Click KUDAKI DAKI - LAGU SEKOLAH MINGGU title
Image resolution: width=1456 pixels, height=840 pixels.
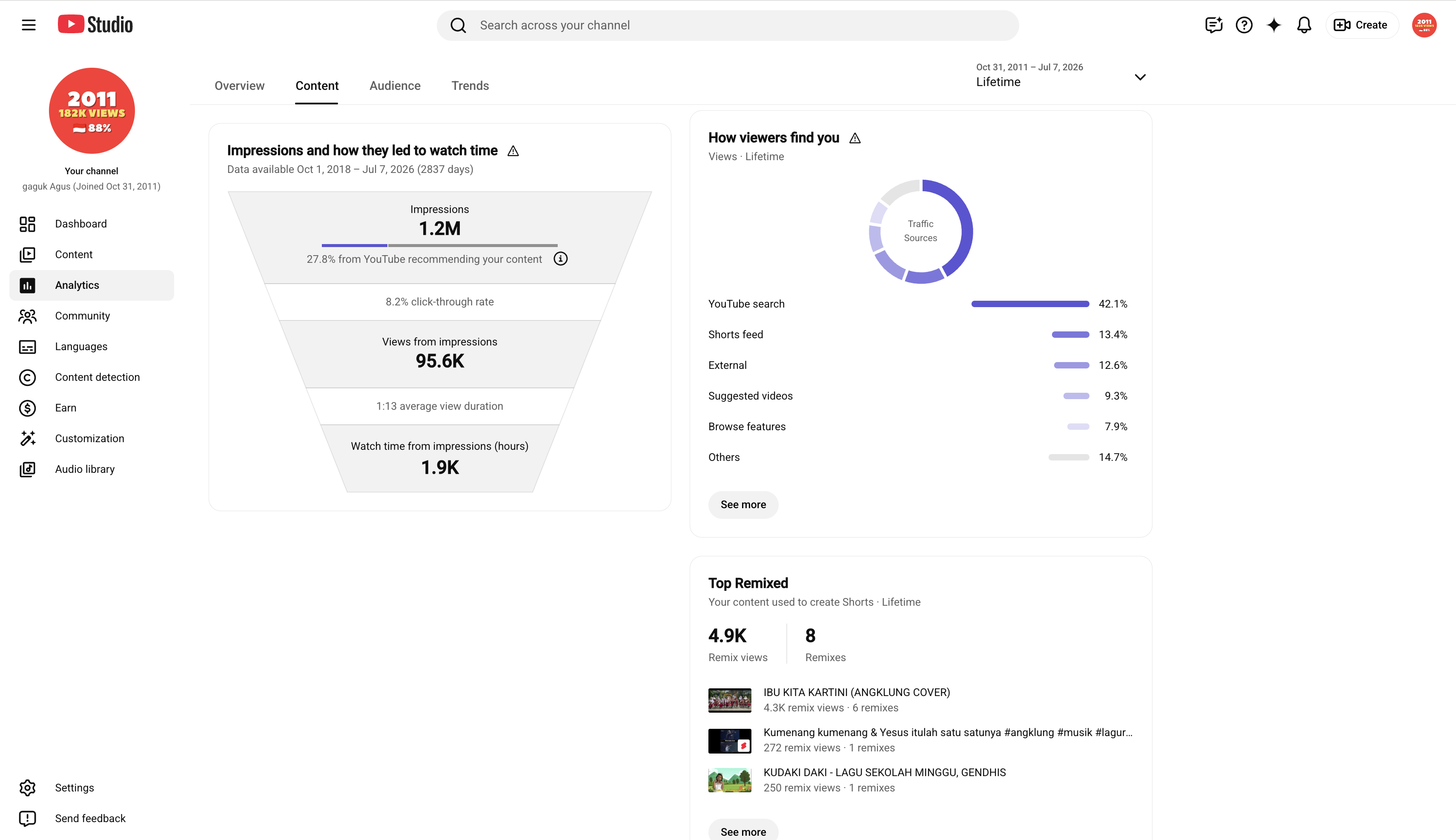click(x=884, y=773)
